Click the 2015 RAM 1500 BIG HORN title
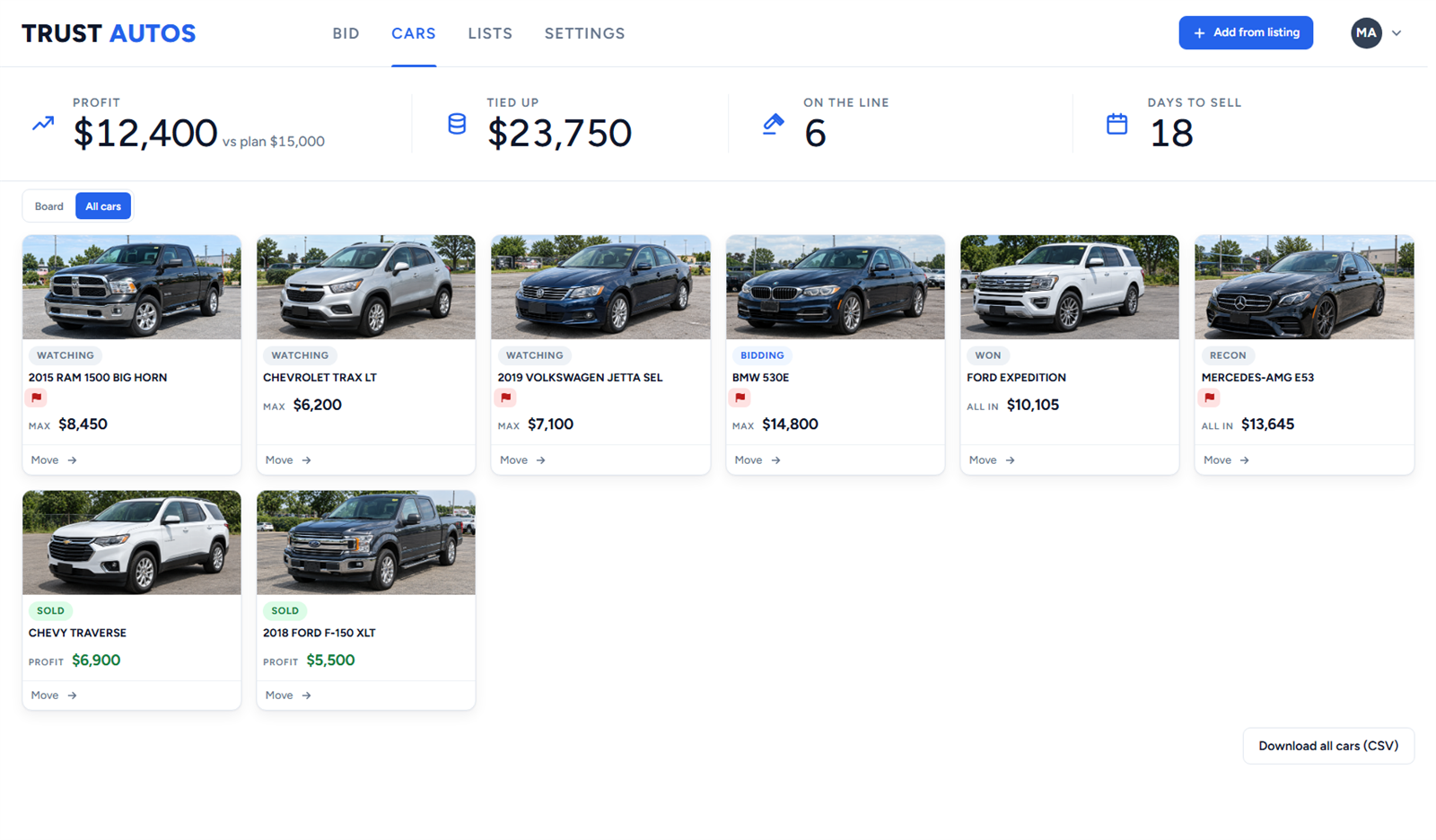Screen dimensions: 1436x840 (x=98, y=378)
